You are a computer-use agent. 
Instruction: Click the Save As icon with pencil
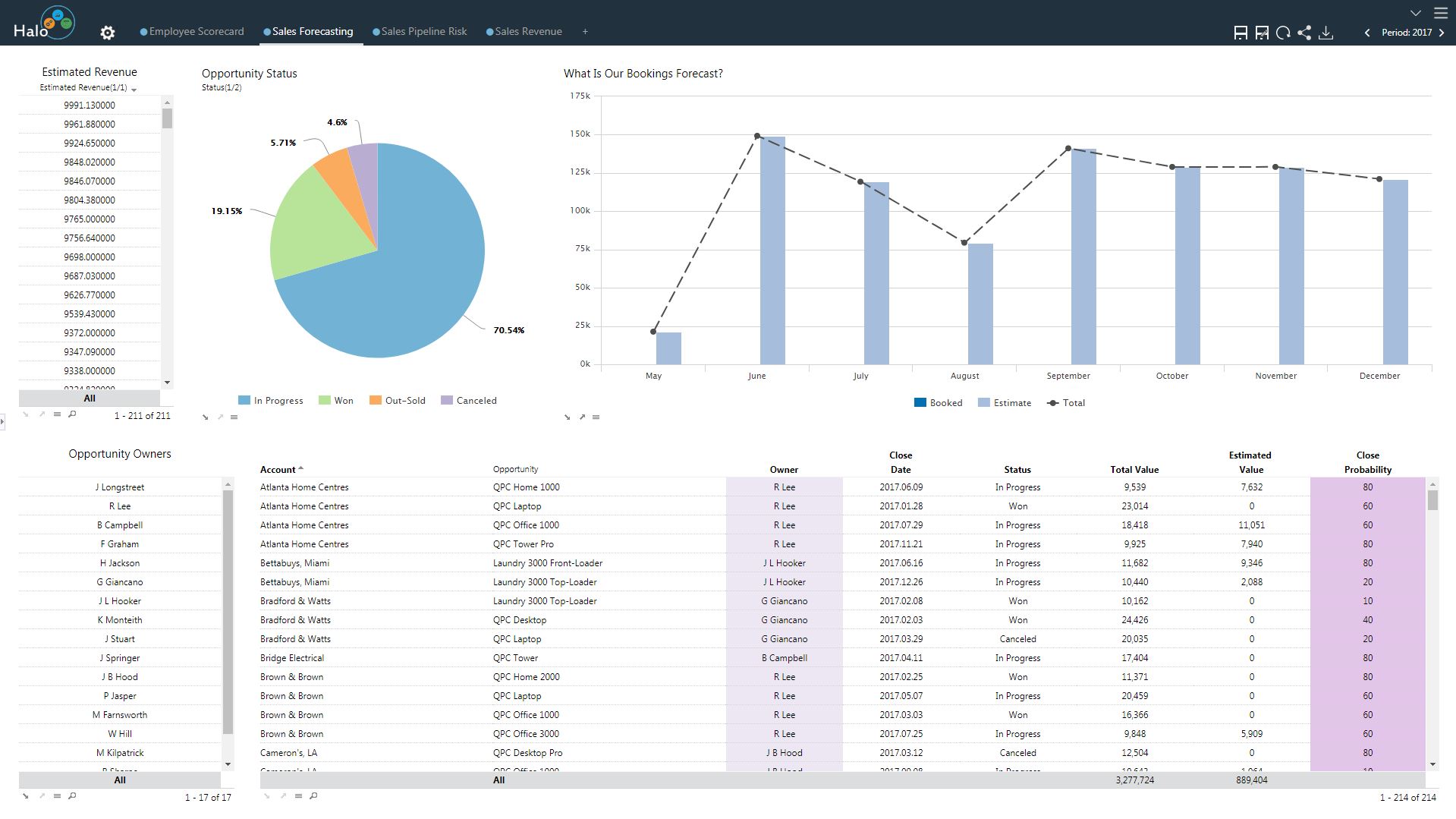(1262, 33)
